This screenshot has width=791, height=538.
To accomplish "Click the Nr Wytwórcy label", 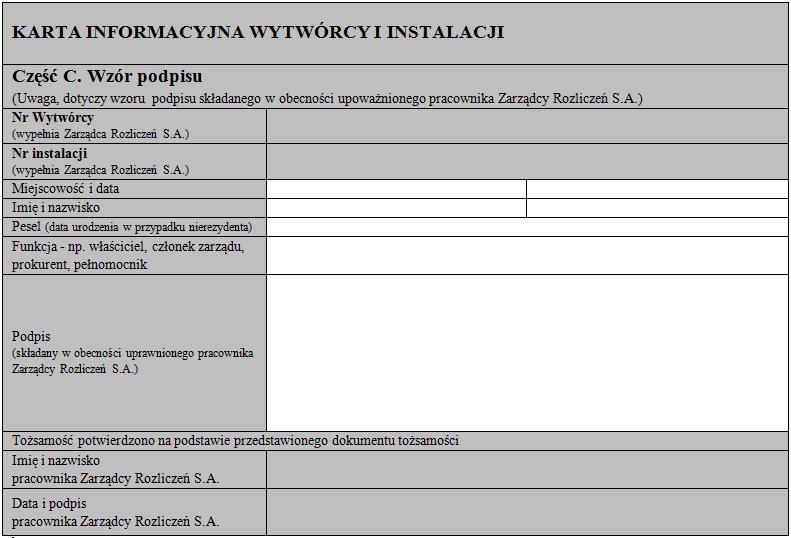I will click(53, 118).
